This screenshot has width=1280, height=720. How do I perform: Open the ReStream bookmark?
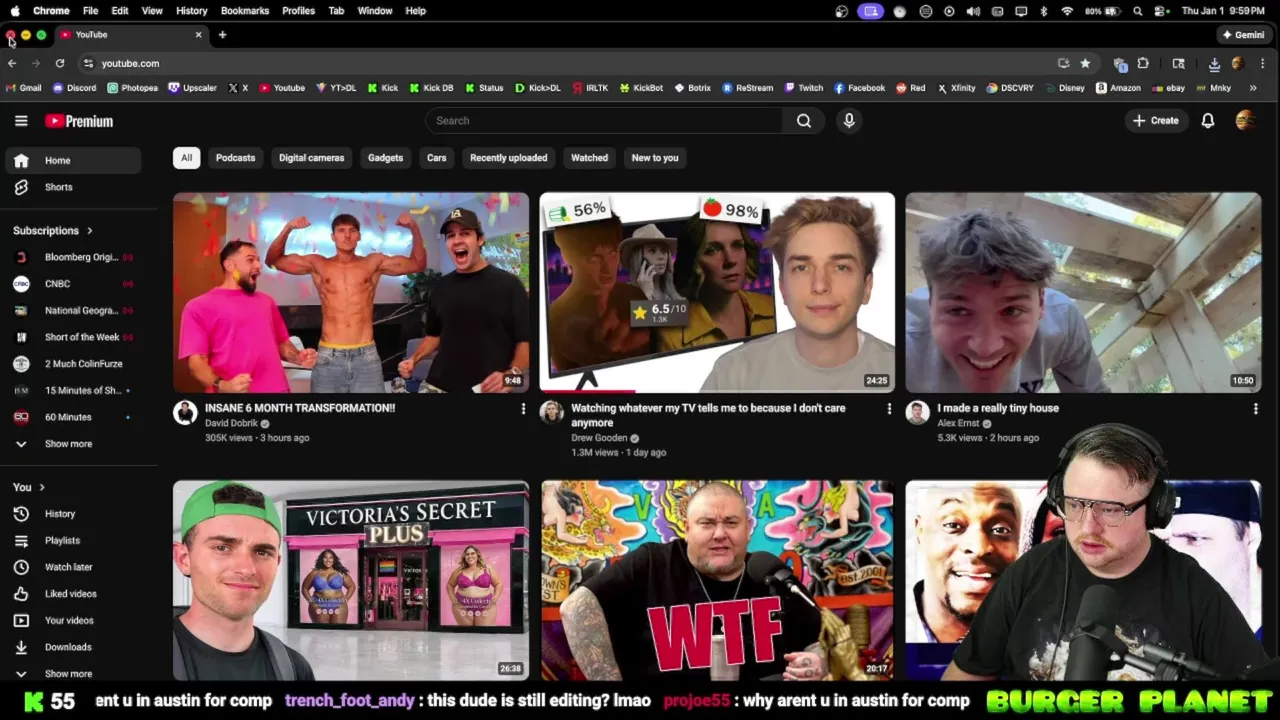click(748, 88)
